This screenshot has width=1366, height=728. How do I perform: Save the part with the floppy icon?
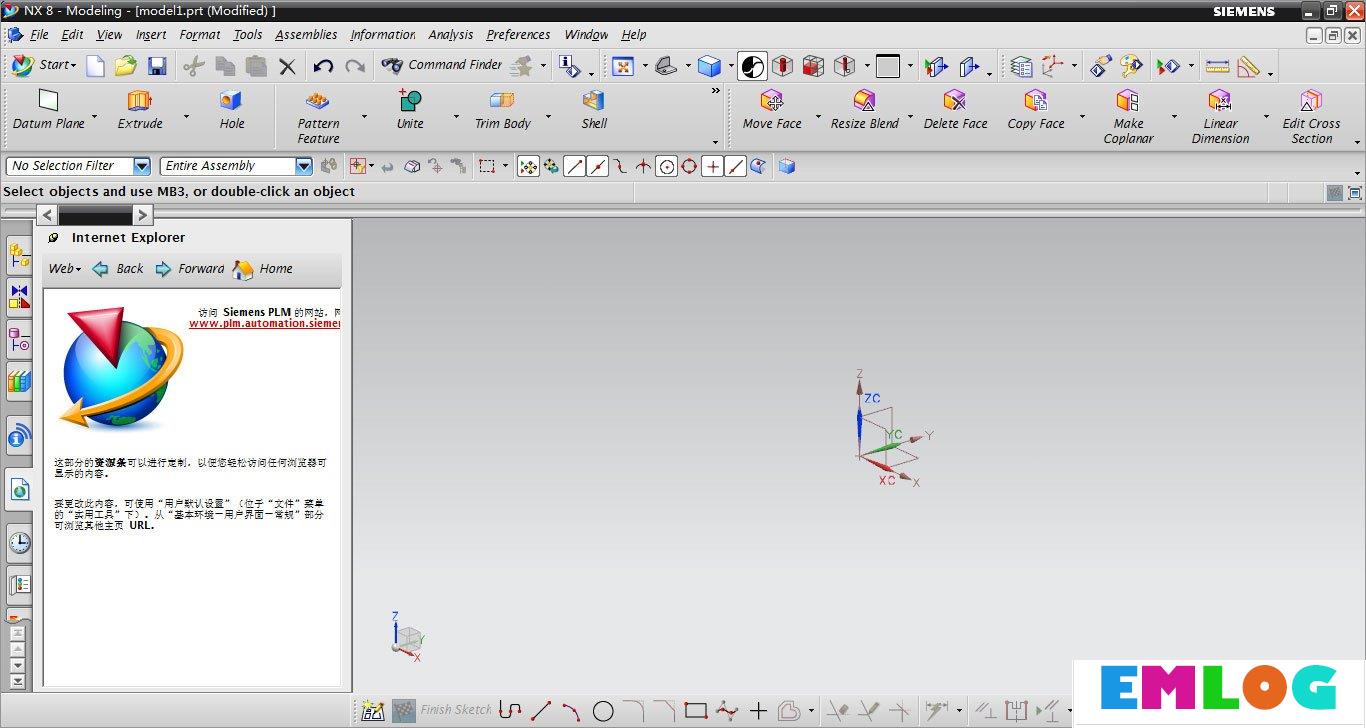[157, 66]
